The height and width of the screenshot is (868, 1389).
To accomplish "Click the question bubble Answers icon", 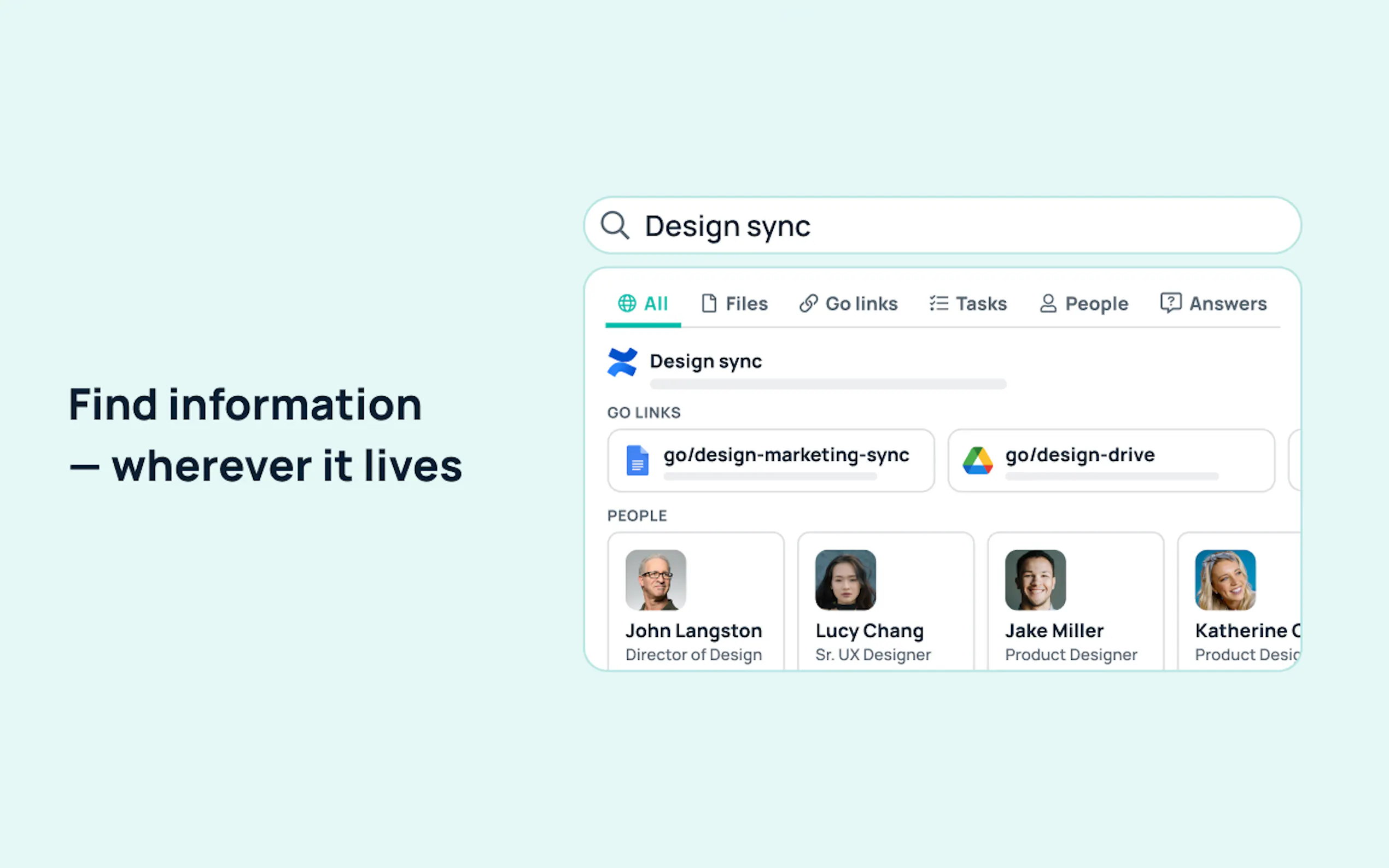I will pos(1170,302).
